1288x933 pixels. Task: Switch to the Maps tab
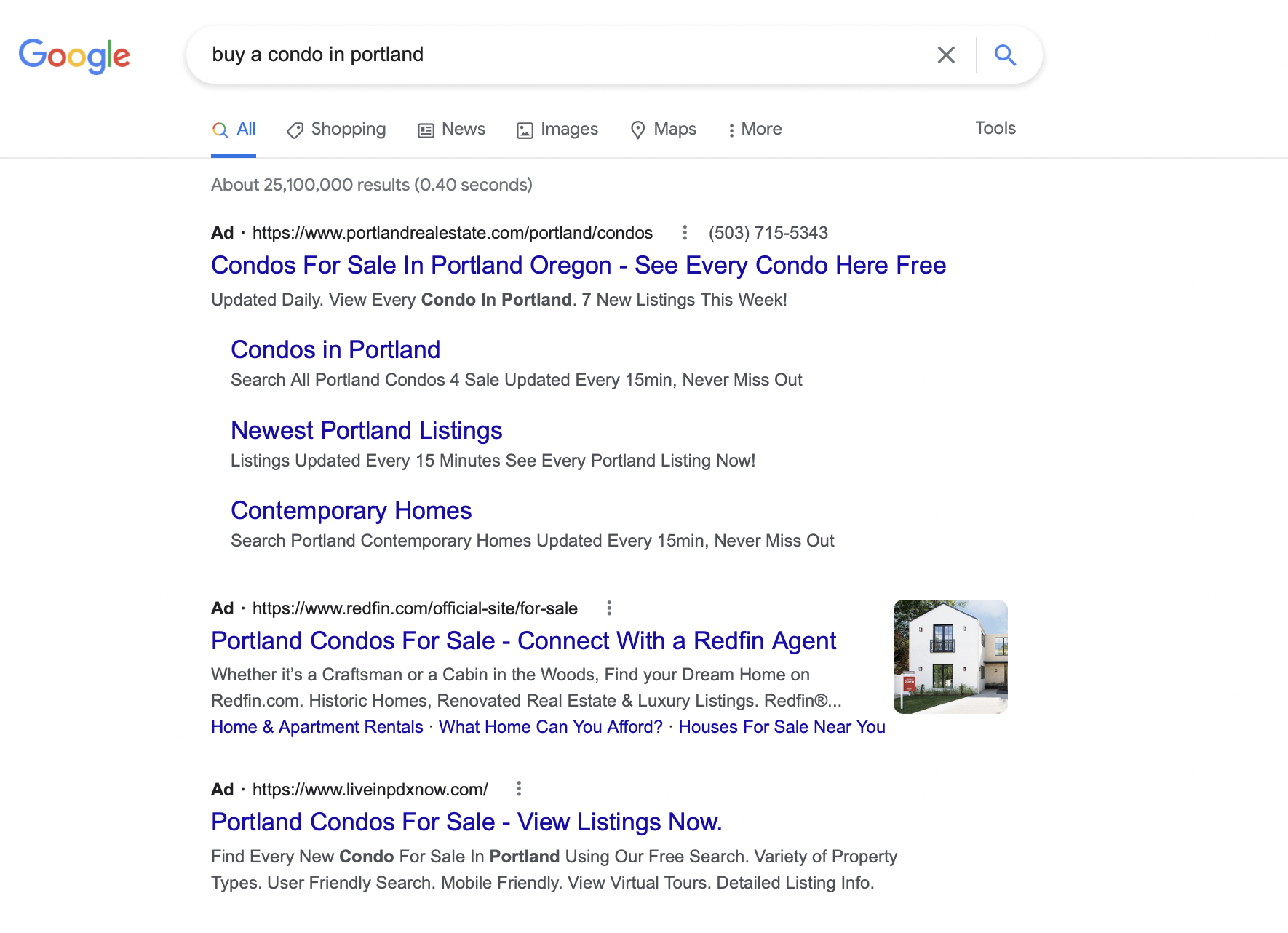(663, 130)
